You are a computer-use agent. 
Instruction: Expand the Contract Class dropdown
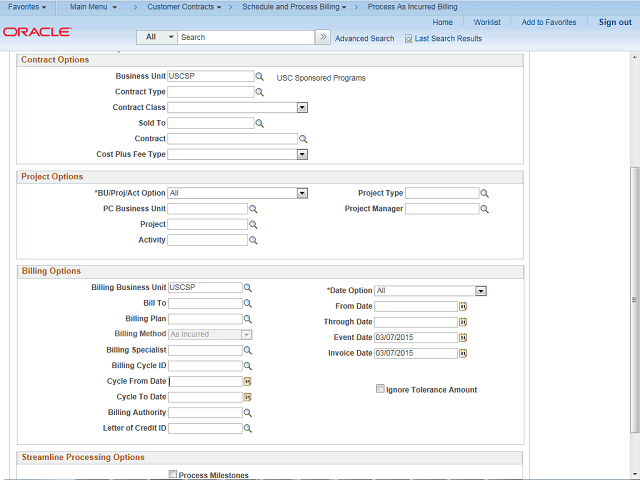302,107
